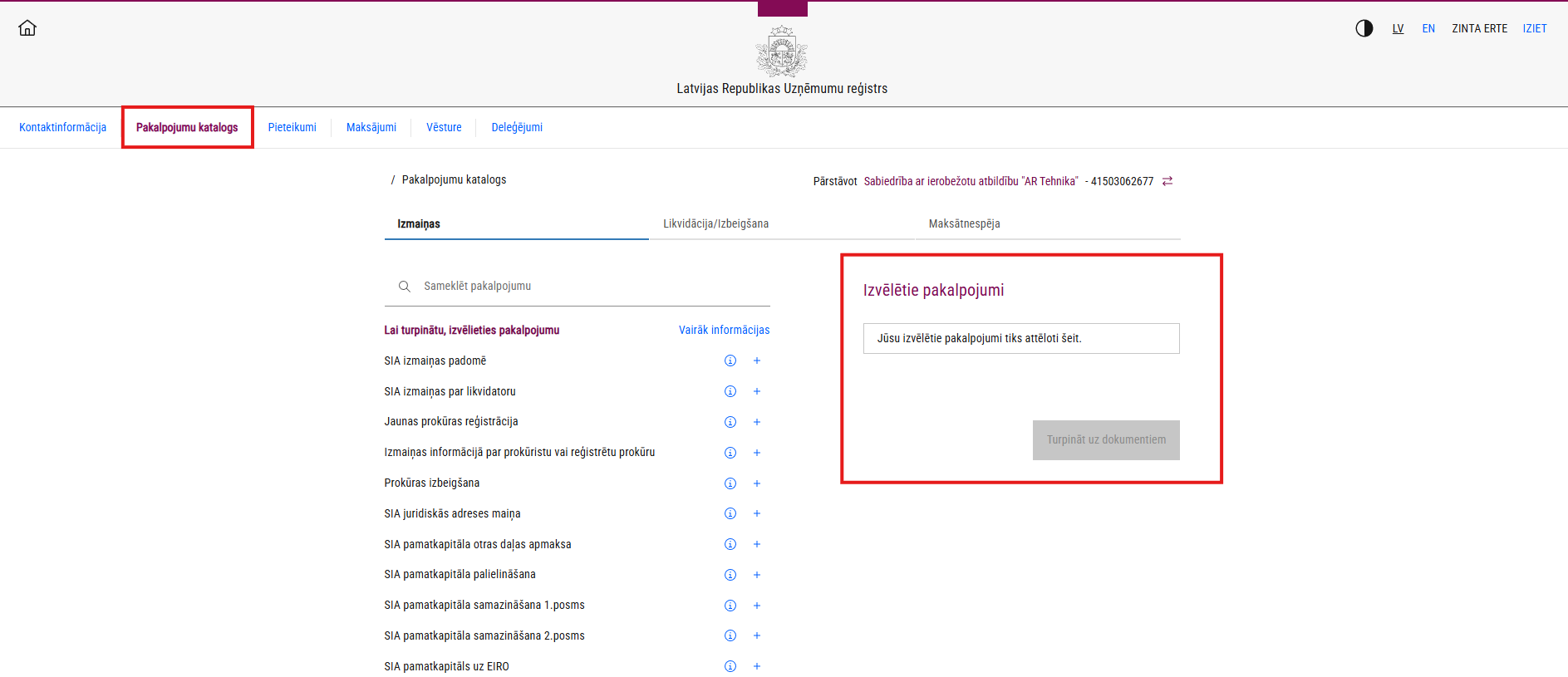Show info for Jaunas prokūras reģistrācija
1568x677 pixels.
coord(730,422)
